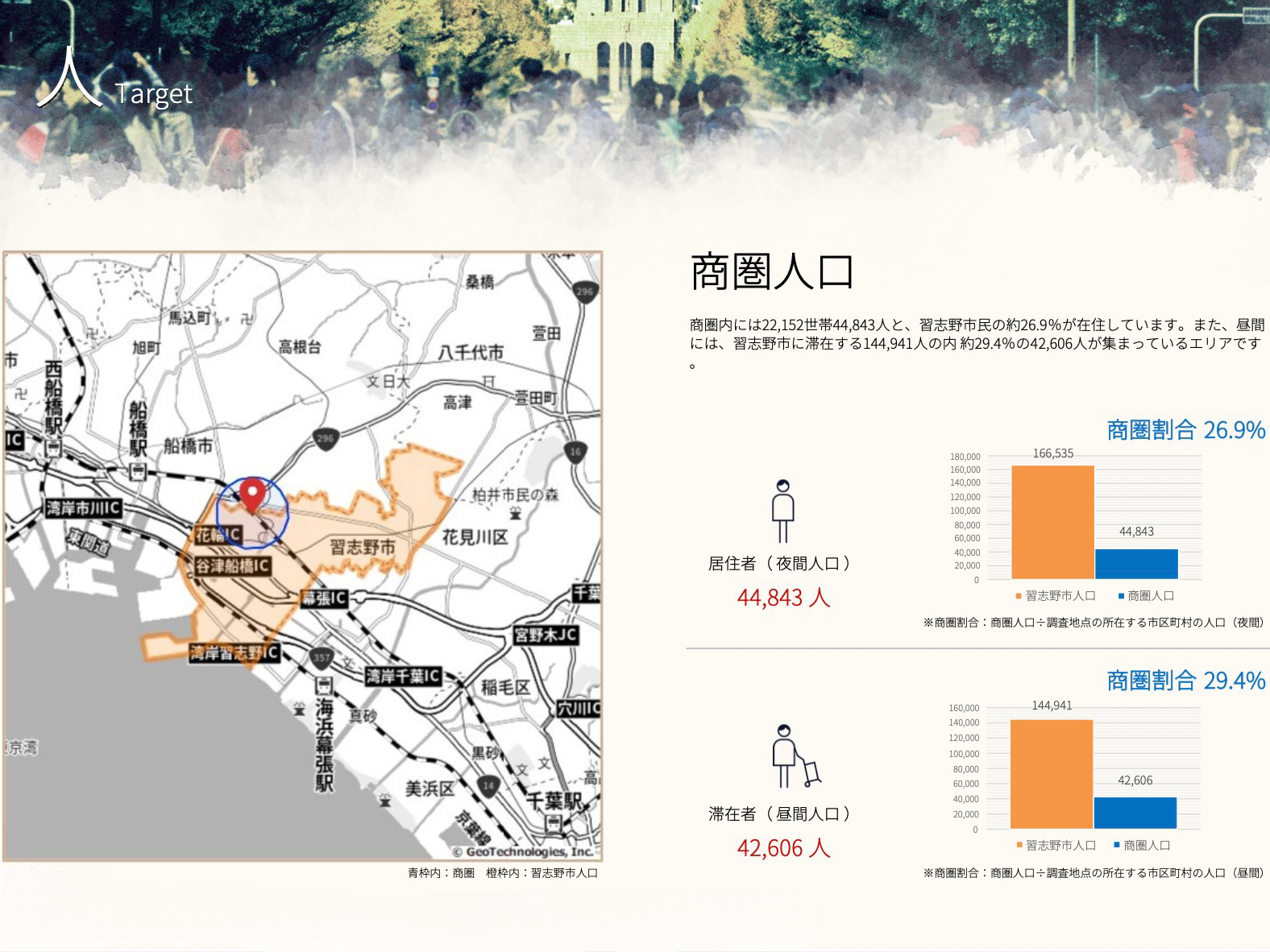Click the orange bar labeled 144,941
Viewport: 1270px width, 952px height.
point(1051,774)
